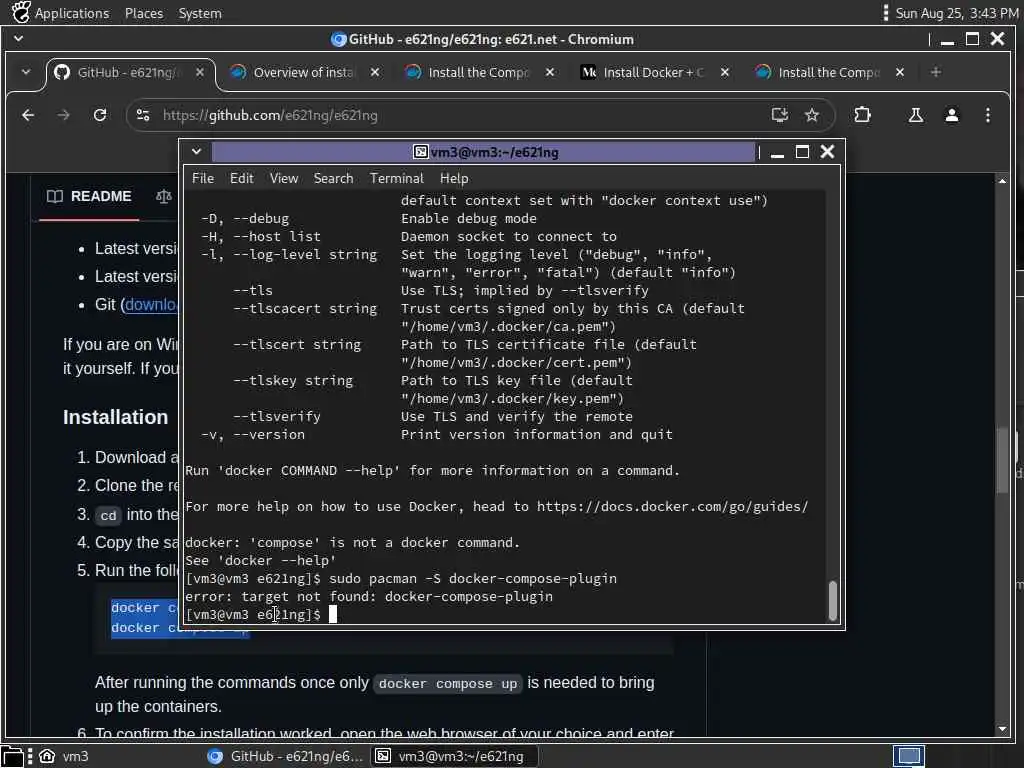Switch to vm3@vm3 terminal taskbar entry

point(453,756)
